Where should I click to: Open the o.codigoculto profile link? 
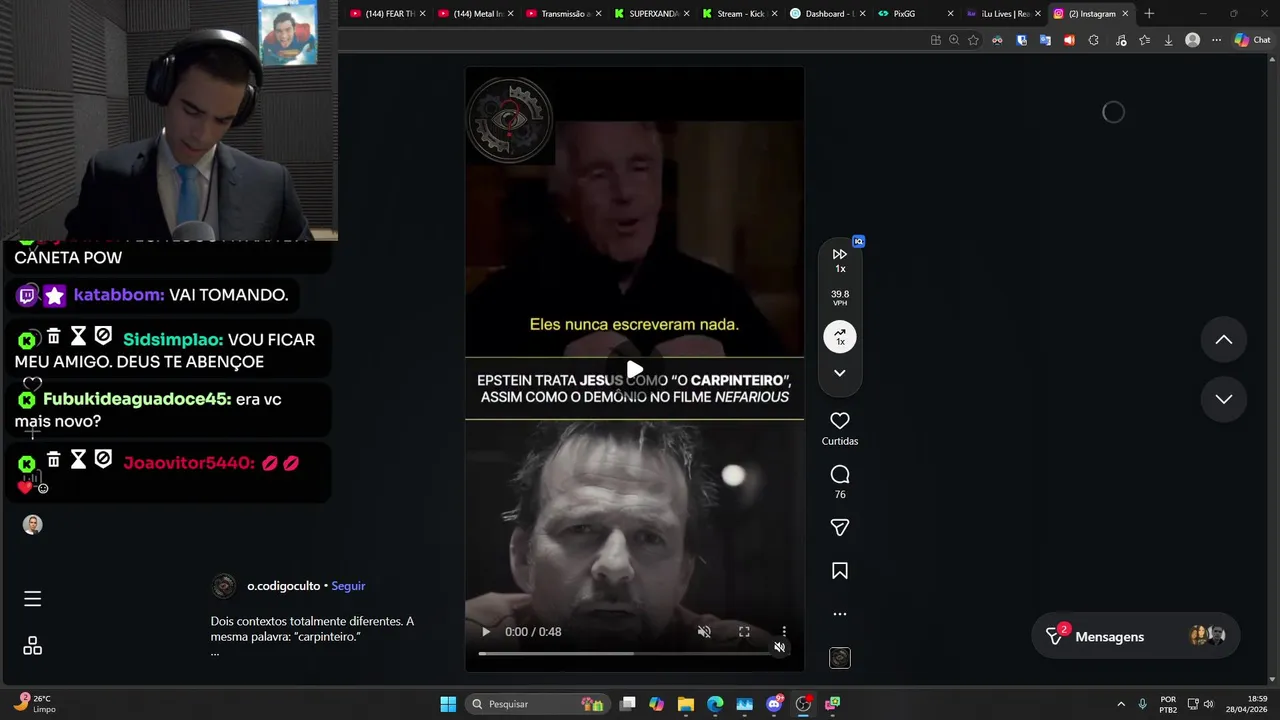pos(284,586)
